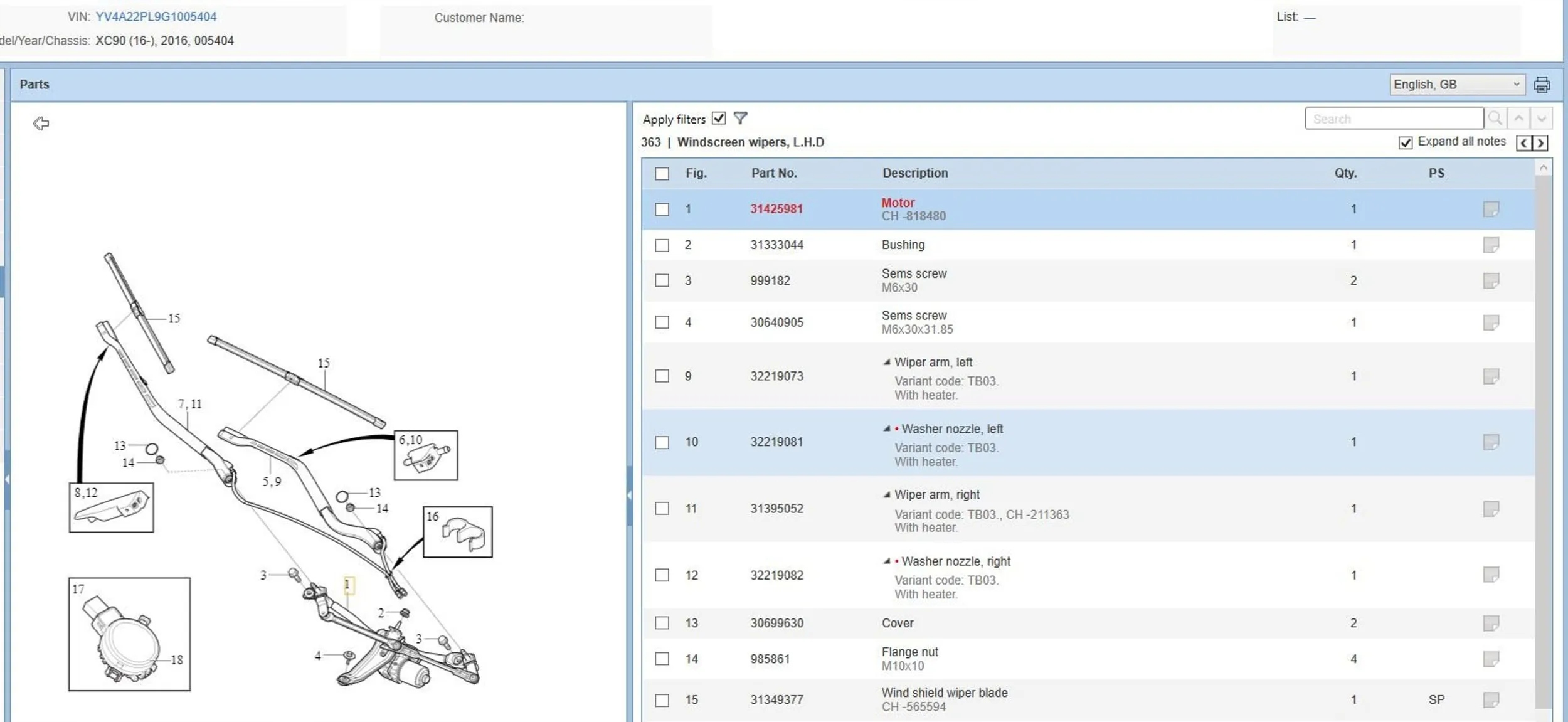Check the box for part 31333044

662,245
